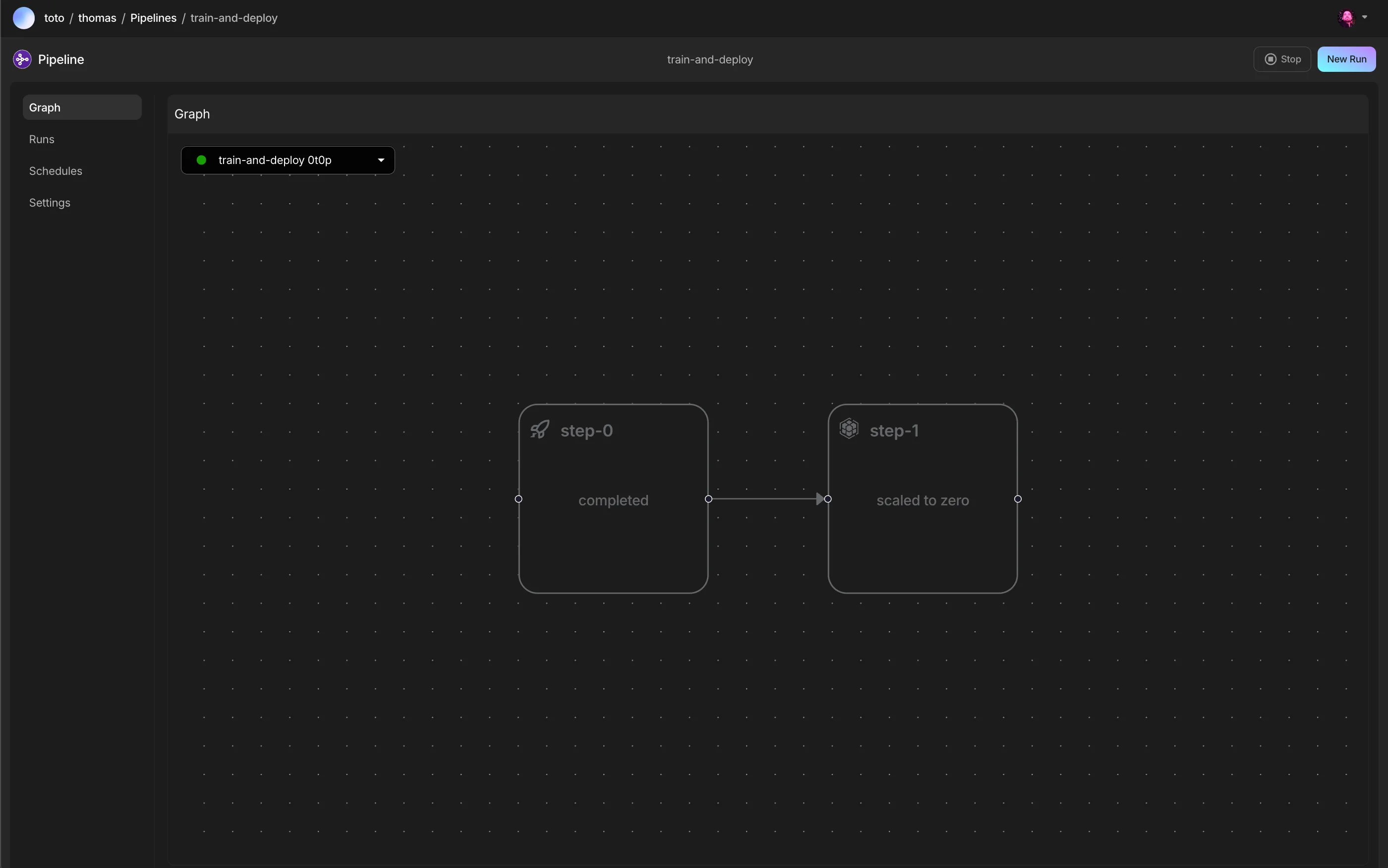Click the left input handle of step-0
The image size is (1388, 868).
click(519, 499)
